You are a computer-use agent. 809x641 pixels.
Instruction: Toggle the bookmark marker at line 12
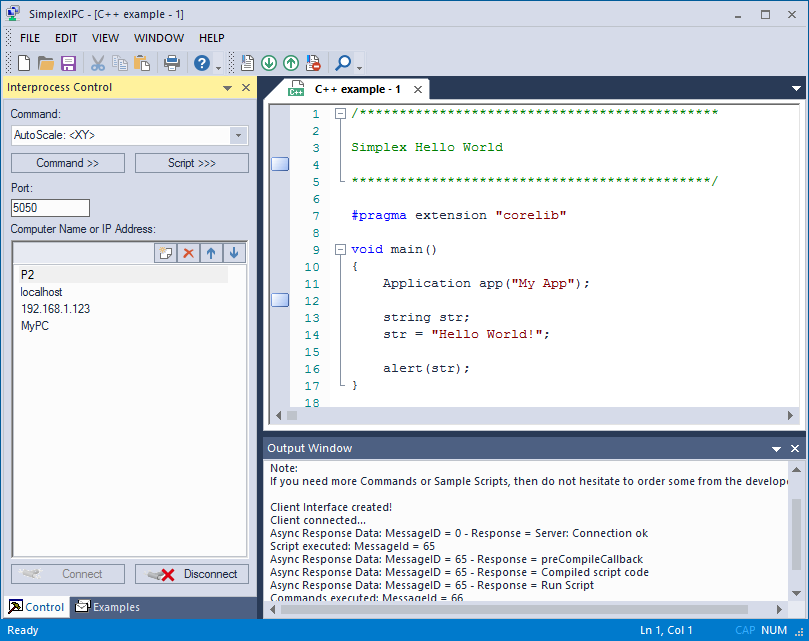pos(280,300)
